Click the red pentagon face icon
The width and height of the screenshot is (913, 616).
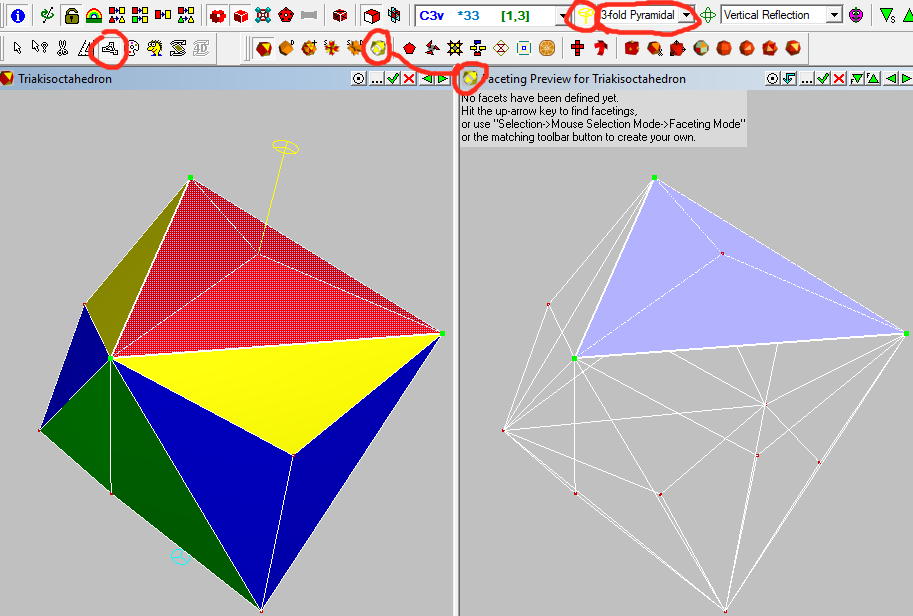pyautogui.click(x=409, y=48)
